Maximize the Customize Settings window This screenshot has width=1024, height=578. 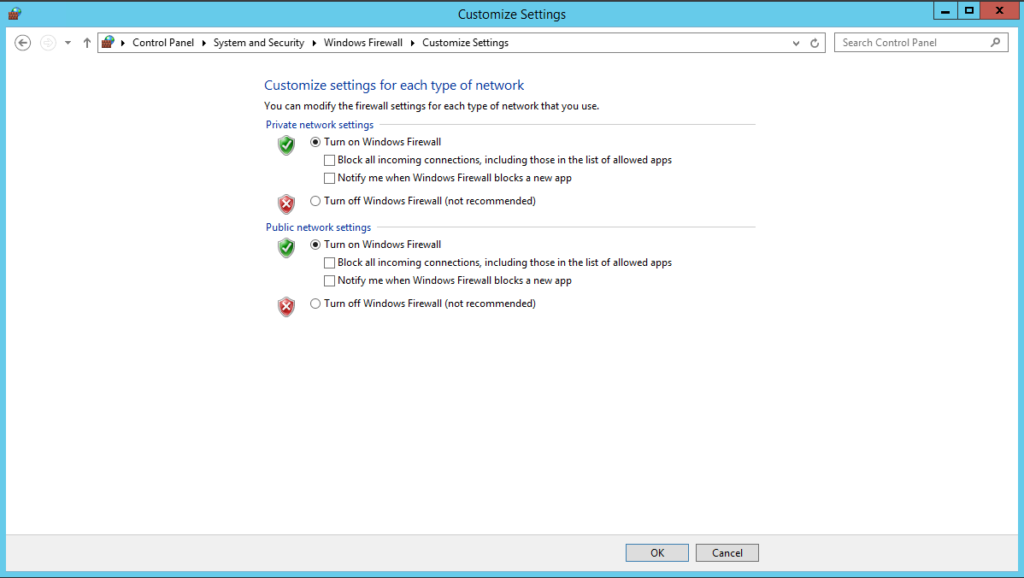tap(969, 10)
